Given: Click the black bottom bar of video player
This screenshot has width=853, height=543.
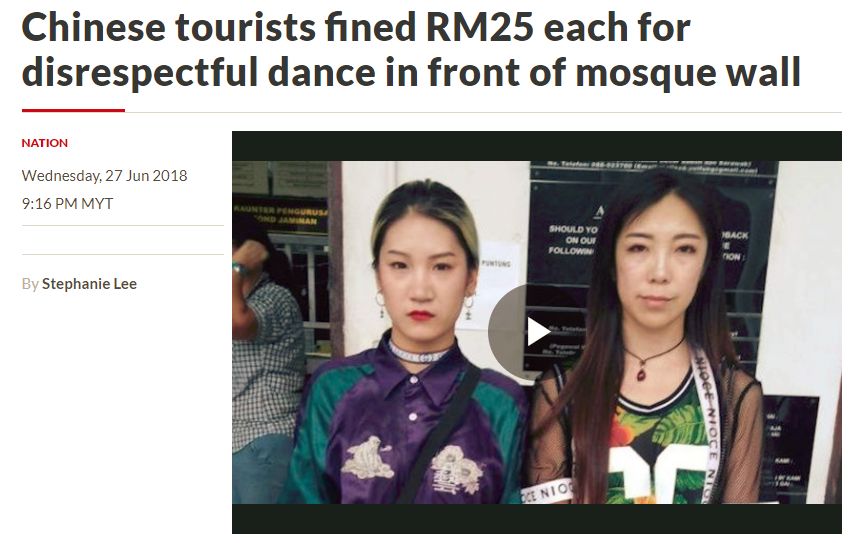Looking at the screenshot, I should click(x=536, y=519).
